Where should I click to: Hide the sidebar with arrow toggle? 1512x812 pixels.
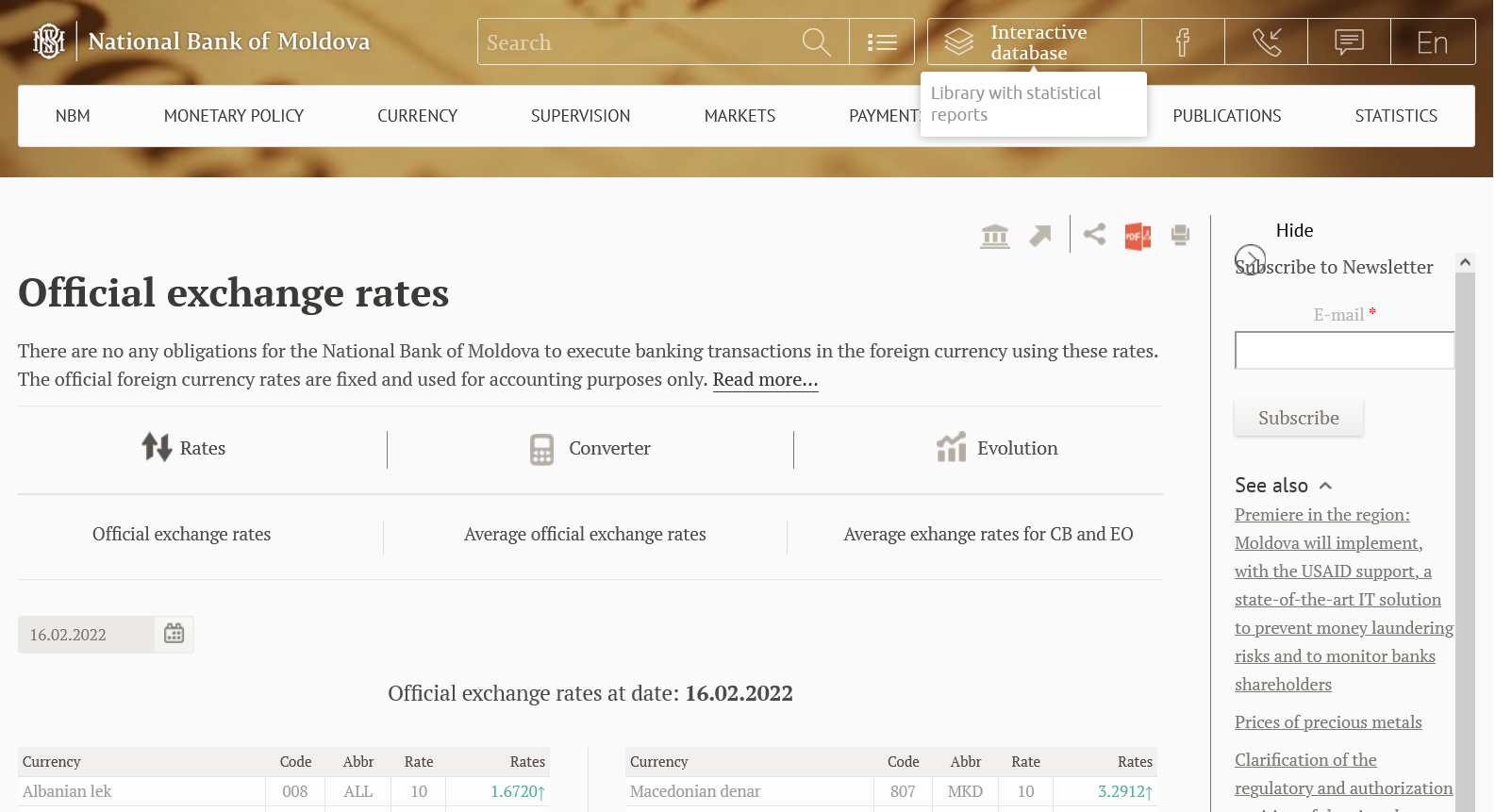1251,258
